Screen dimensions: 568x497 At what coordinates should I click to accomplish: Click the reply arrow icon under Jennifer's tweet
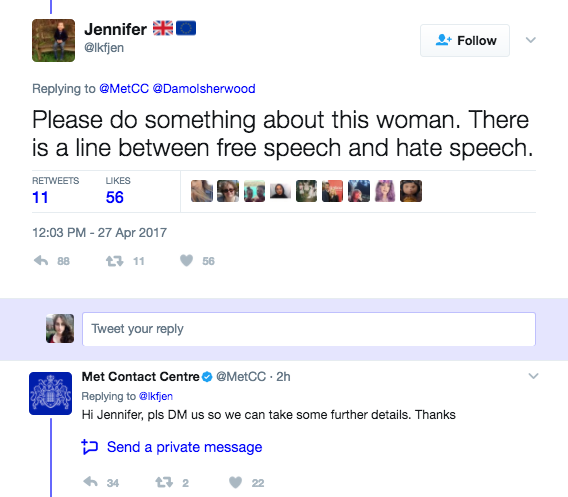(41, 261)
